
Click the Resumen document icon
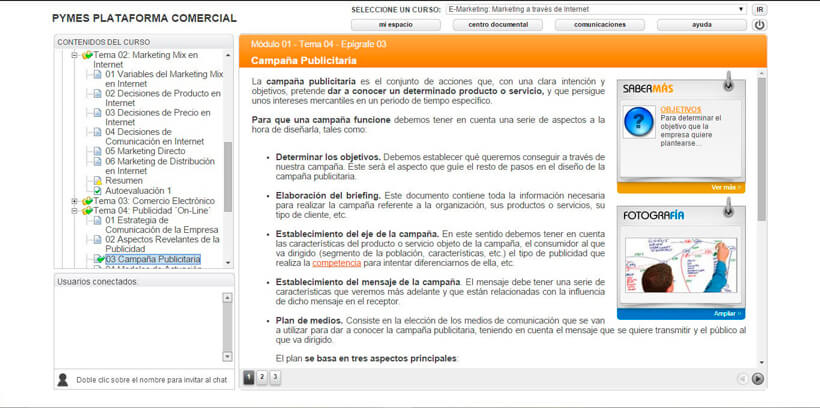tap(97, 181)
